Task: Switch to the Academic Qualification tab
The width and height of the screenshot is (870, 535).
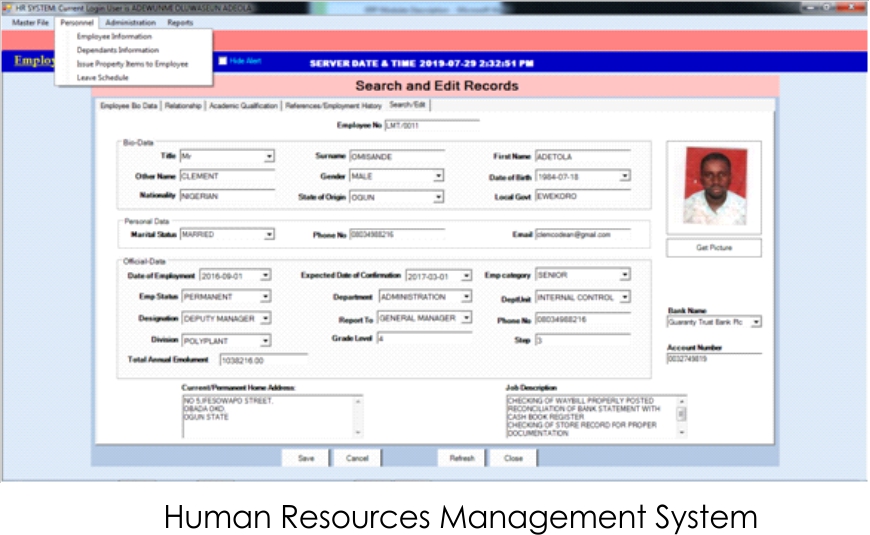Action: (244, 106)
